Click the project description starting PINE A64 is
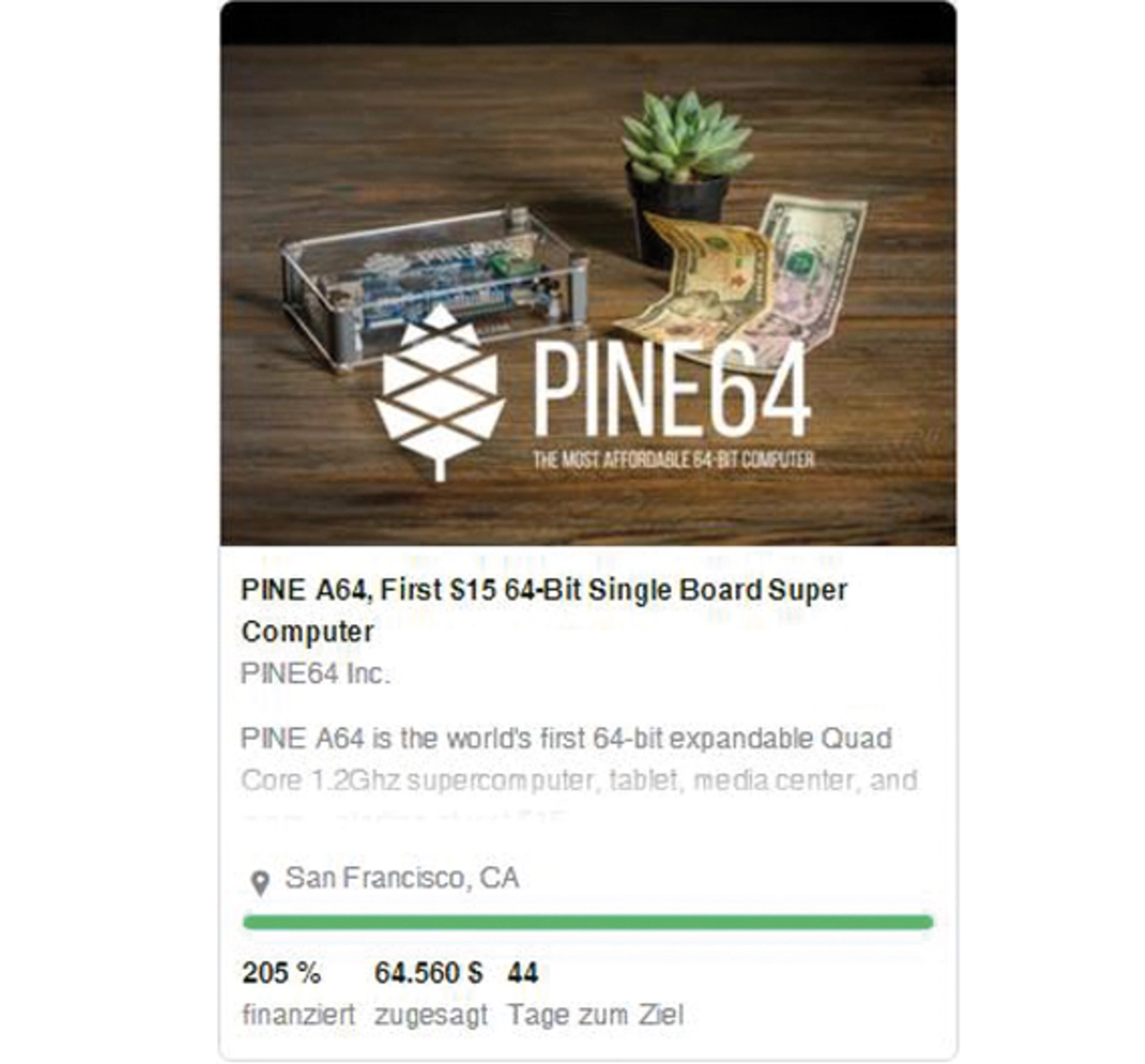1145x1064 pixels. (578, 758)
